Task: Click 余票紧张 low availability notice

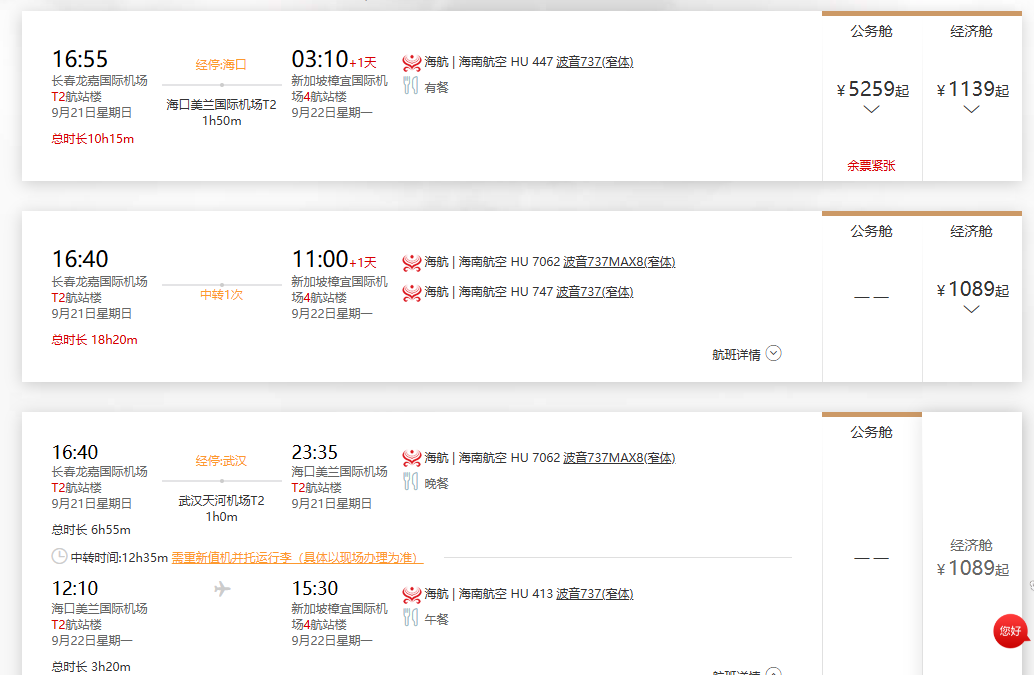Action: pos(871,166)
